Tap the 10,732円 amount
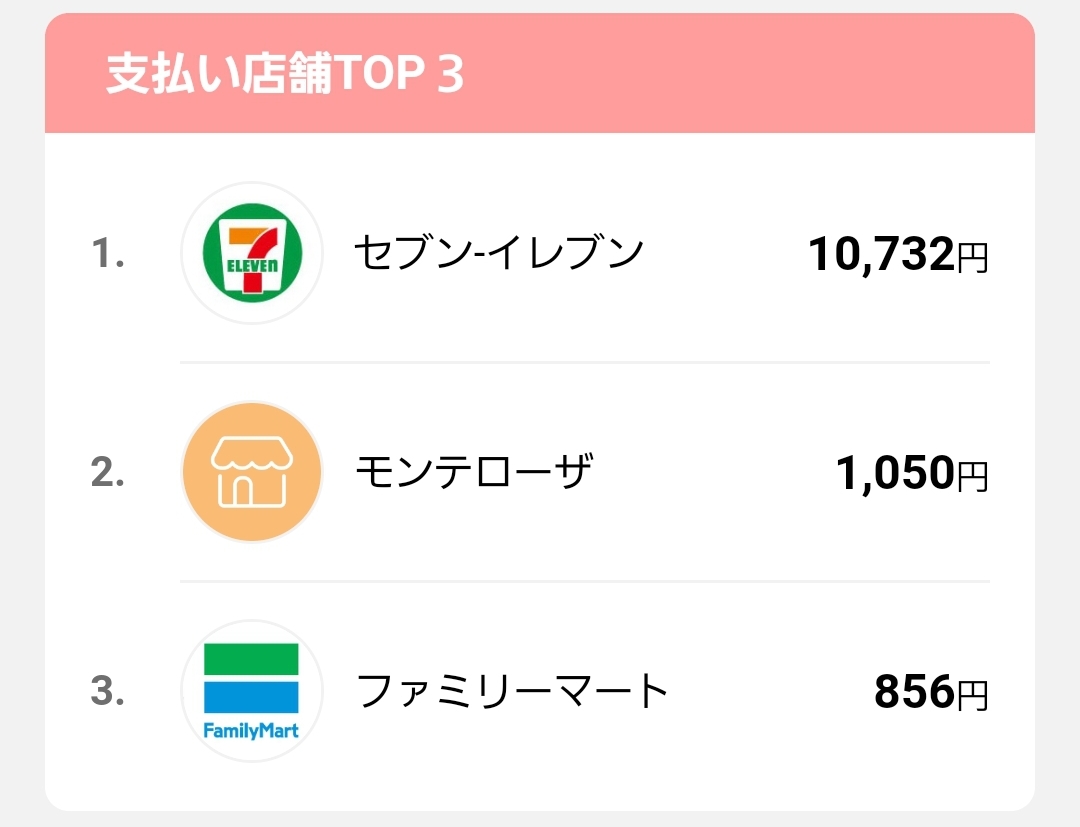The width and height of the screenshot is (1080, 827). (x=899, y=254)
